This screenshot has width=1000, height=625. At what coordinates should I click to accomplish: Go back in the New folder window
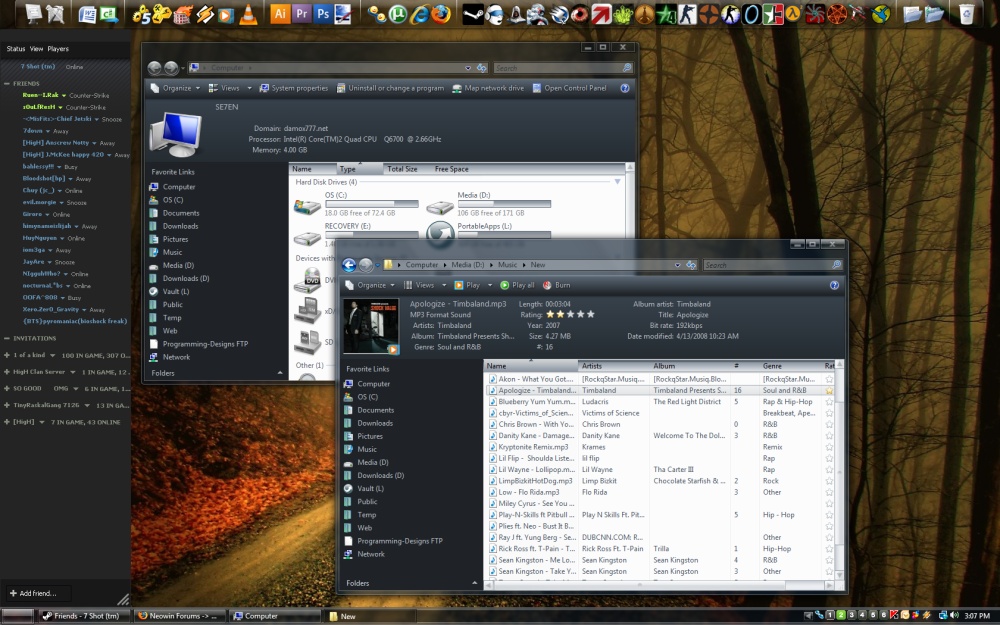pos(349,265)
